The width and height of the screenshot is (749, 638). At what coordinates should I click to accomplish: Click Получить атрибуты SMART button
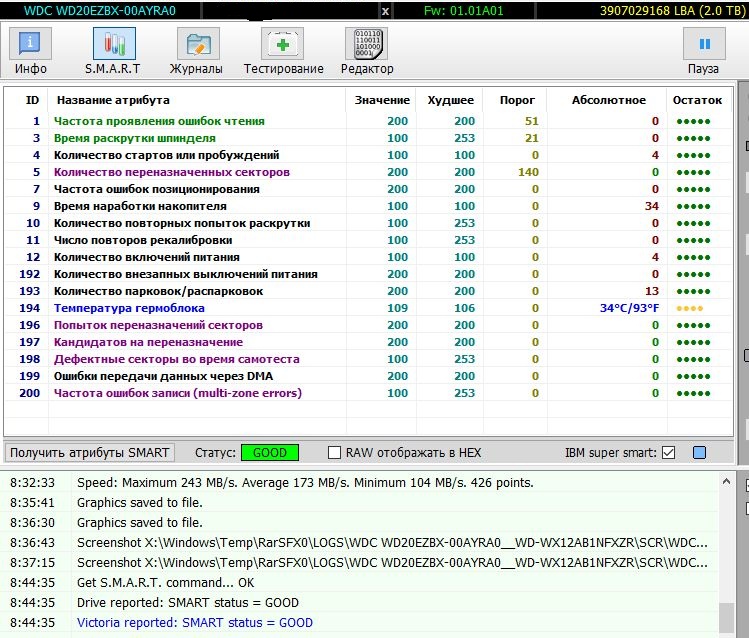[x=90, y=452]
